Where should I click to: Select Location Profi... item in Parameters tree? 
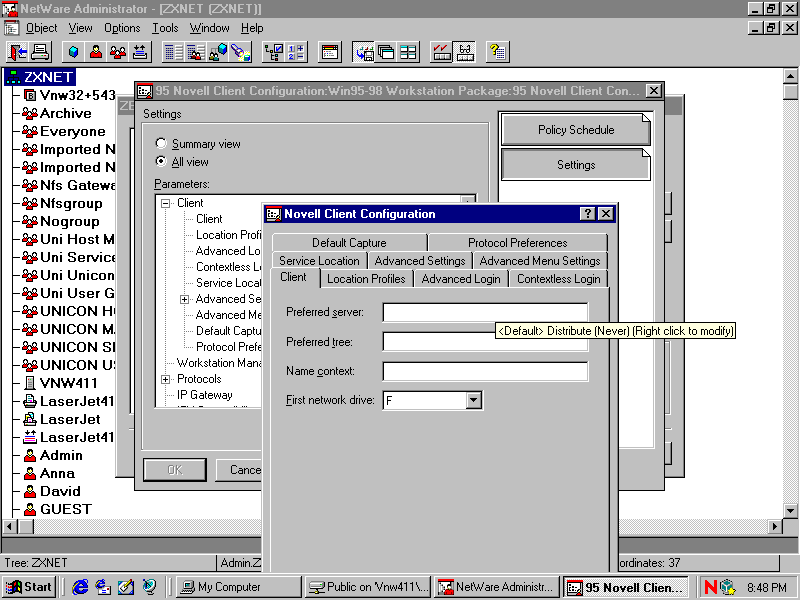pyautogui.click(x=228, y=235)
